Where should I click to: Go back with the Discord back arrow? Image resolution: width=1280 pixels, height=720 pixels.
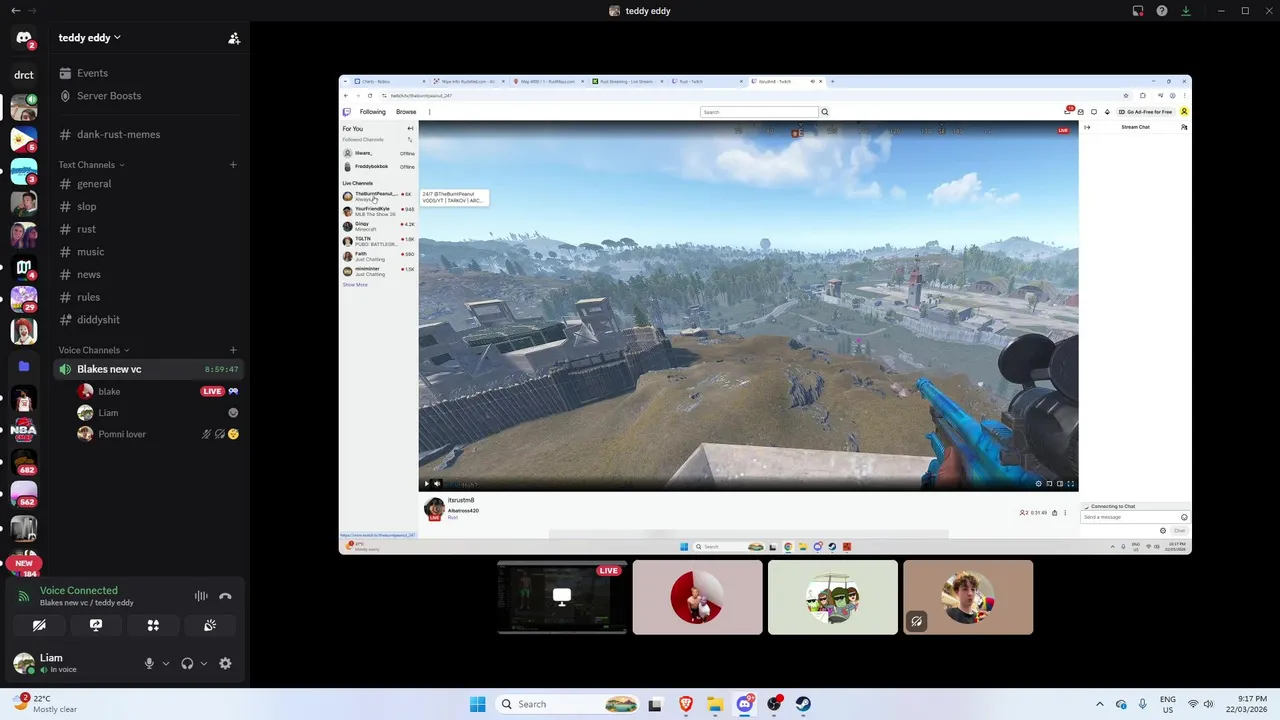[15, 11]
